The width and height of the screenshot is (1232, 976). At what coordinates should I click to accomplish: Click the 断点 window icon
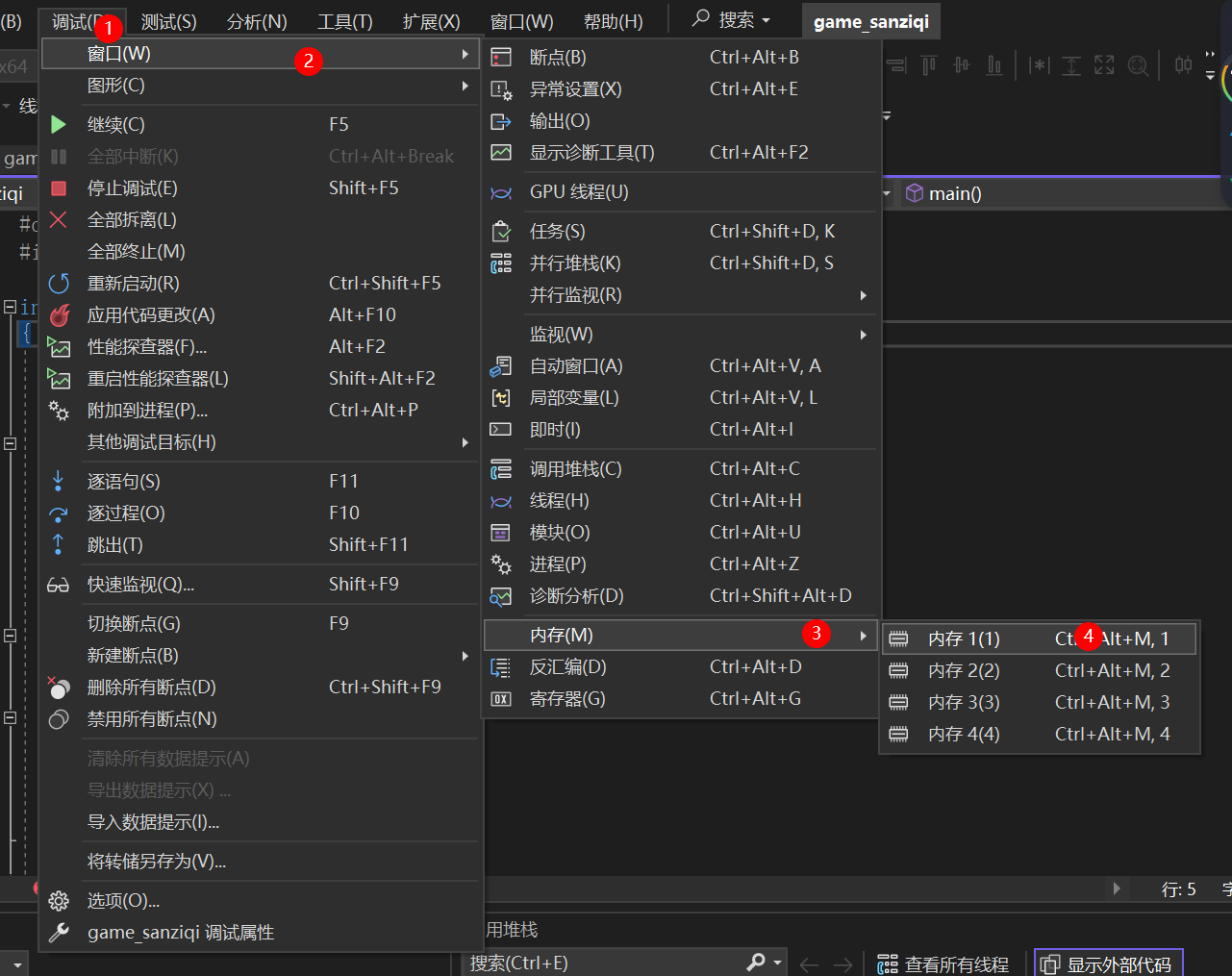click(501, 58)
